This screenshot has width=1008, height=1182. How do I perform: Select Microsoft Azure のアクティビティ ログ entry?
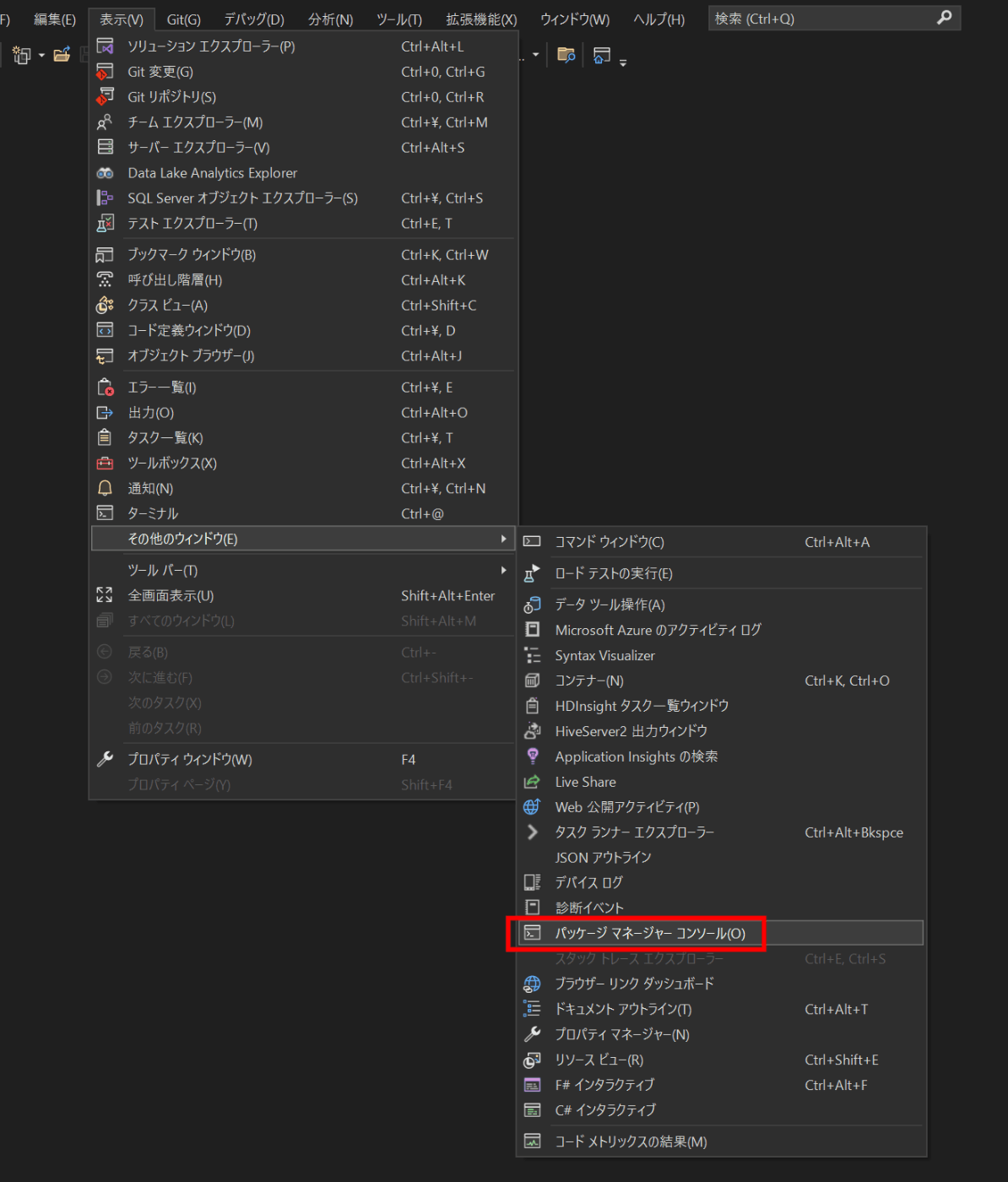(721, 630)
